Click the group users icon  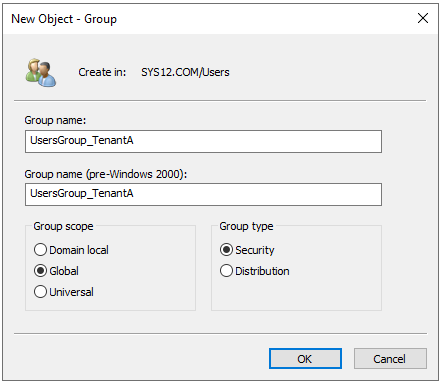point(41,73)
